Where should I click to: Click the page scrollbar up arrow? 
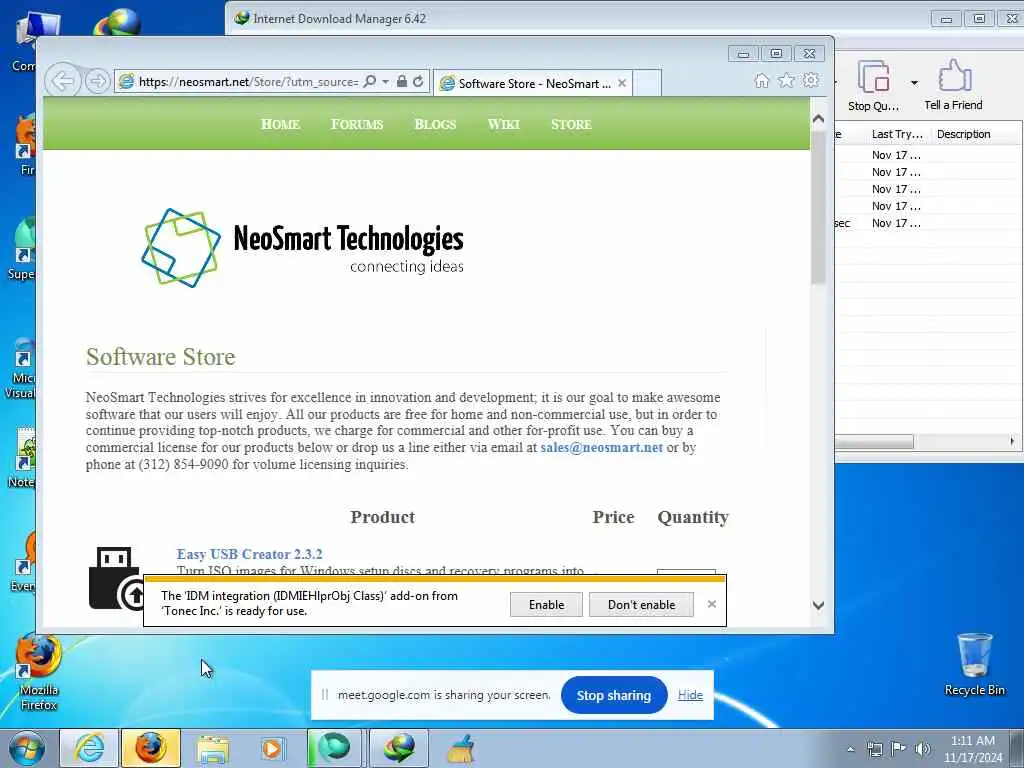pyautogui.click(x=818, y=119)
